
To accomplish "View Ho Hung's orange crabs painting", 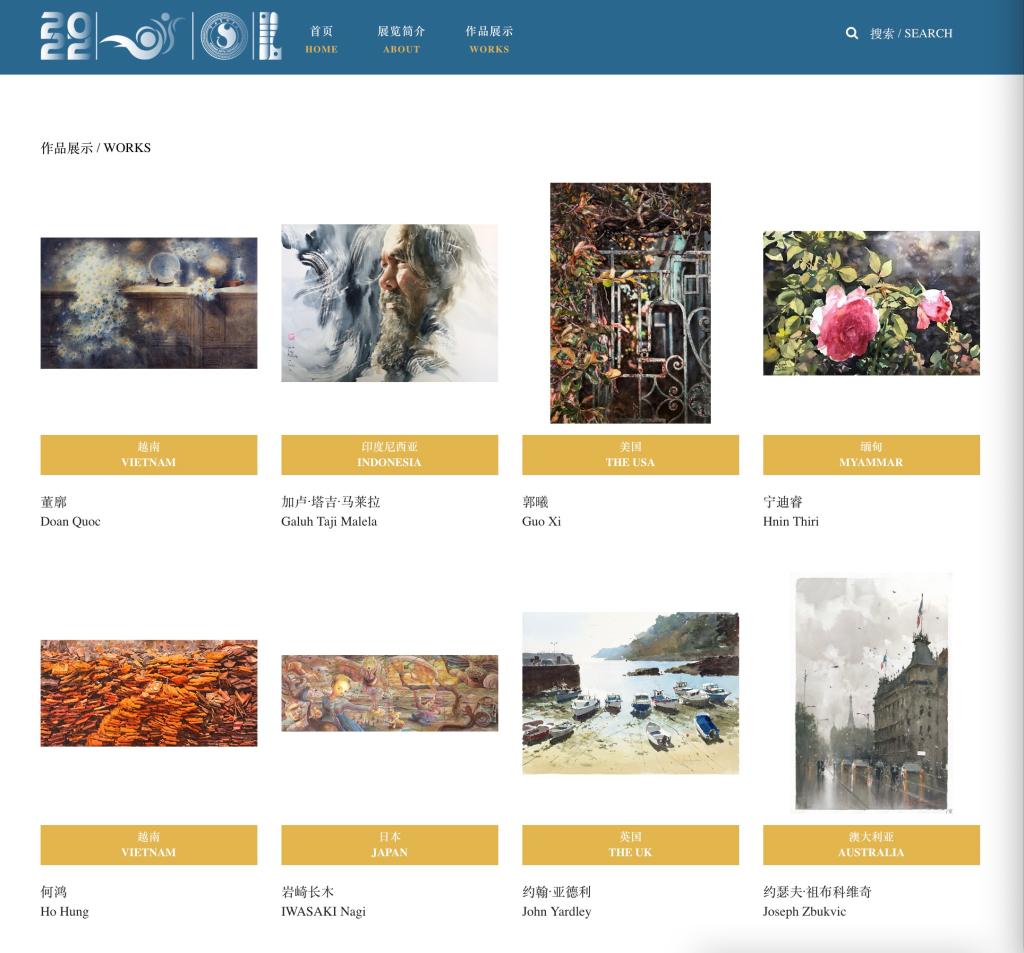I will tap(149, 693).
